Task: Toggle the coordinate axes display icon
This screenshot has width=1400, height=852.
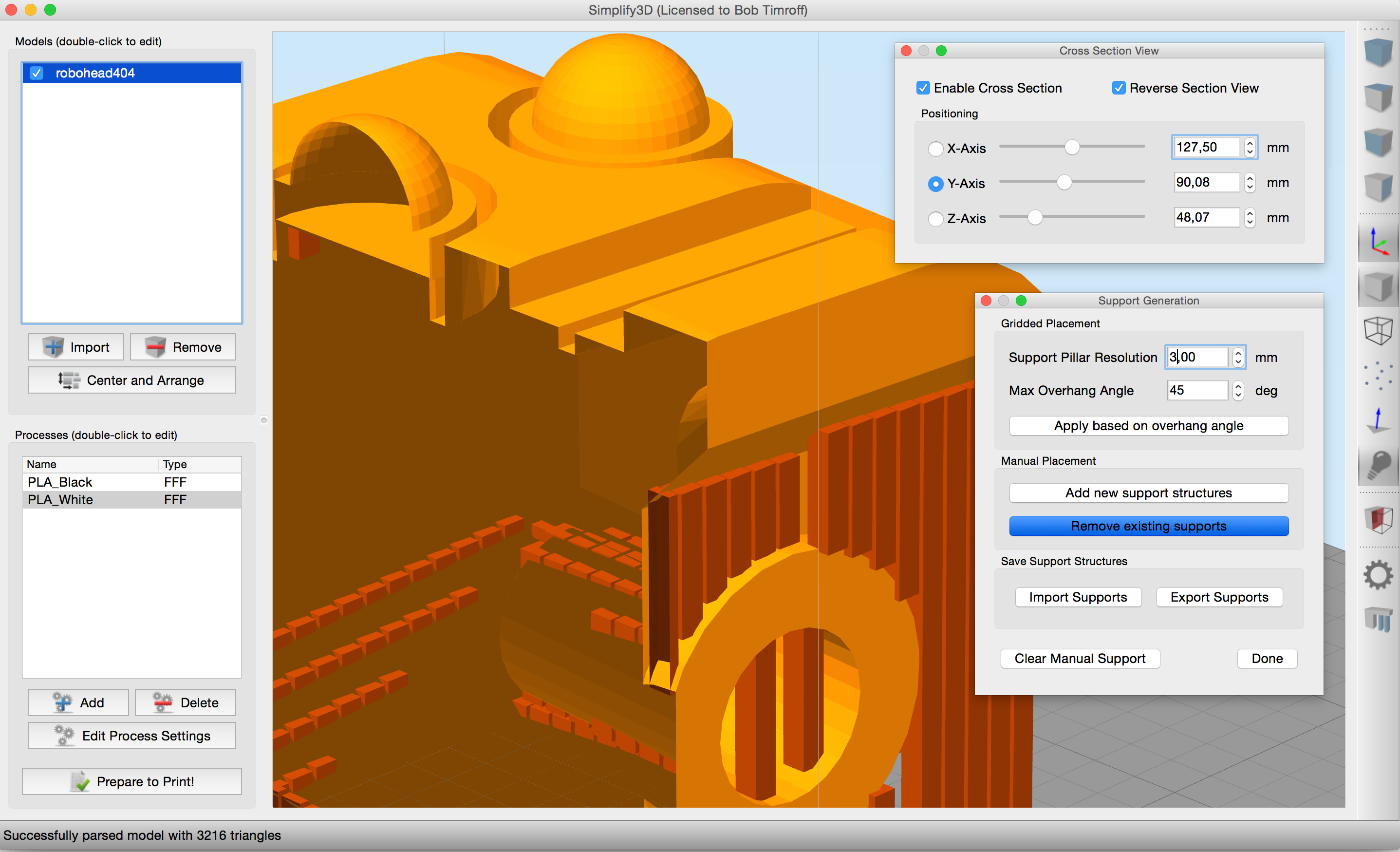Action: (1379, 242)
